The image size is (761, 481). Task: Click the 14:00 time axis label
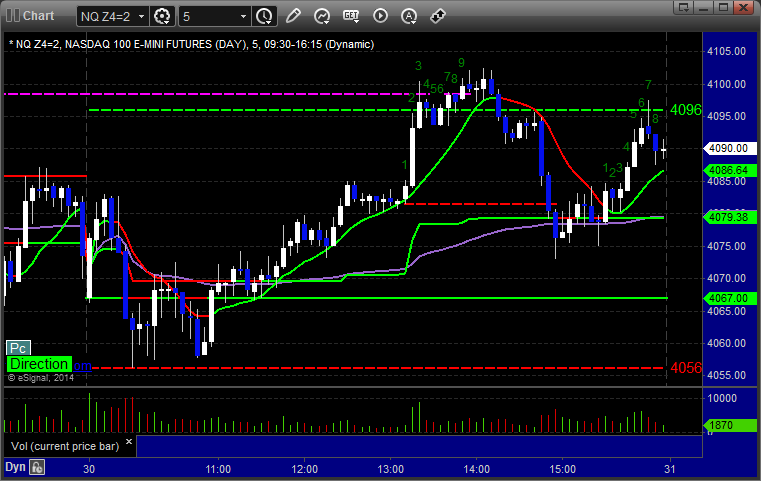(x=476, y=469)
